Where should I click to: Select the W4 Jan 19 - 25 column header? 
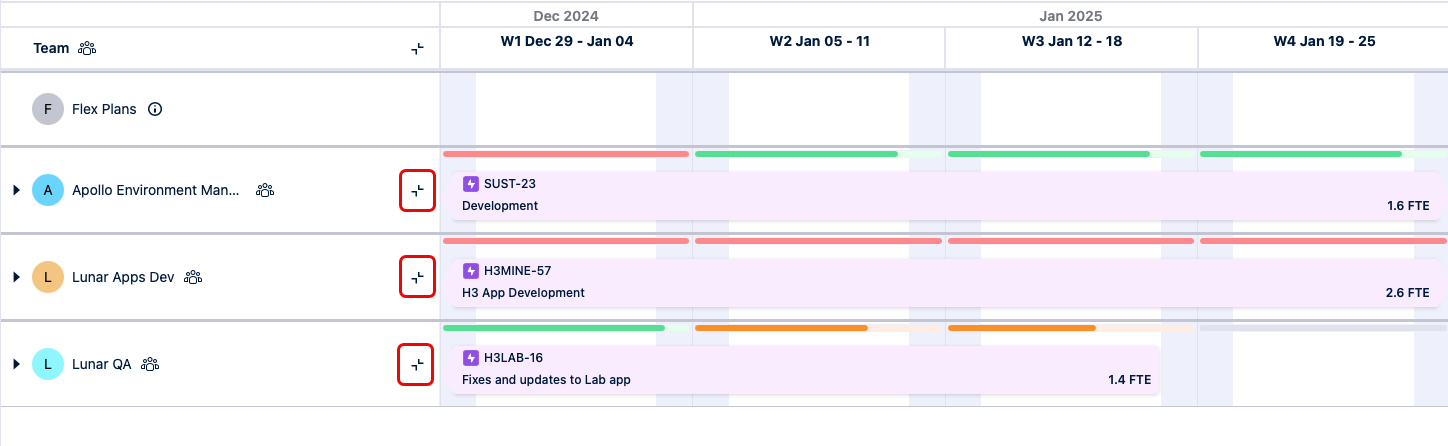(x=1323, y=42)
